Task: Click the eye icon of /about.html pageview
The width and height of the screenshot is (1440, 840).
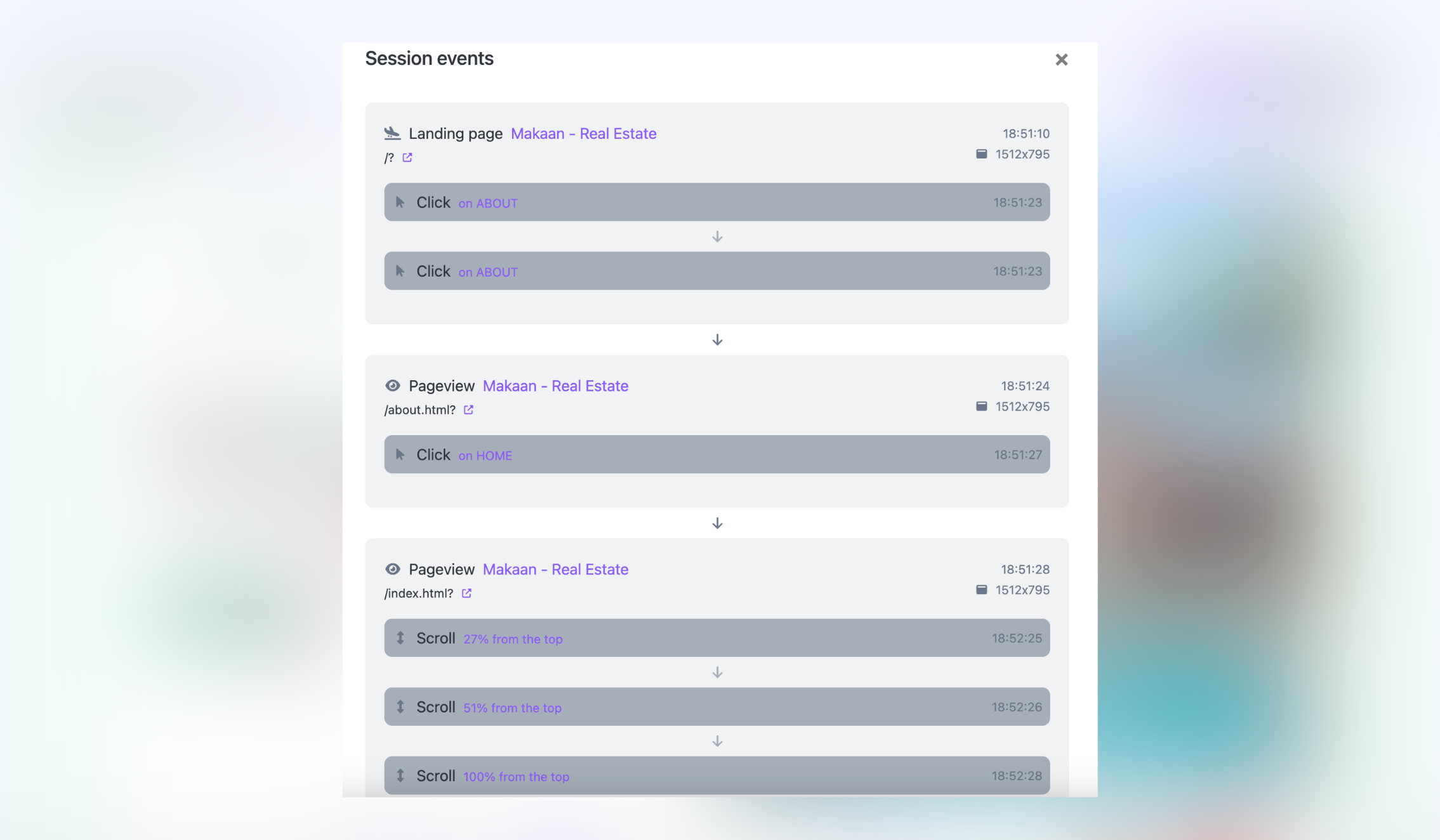Action: (x=392, y=386)
